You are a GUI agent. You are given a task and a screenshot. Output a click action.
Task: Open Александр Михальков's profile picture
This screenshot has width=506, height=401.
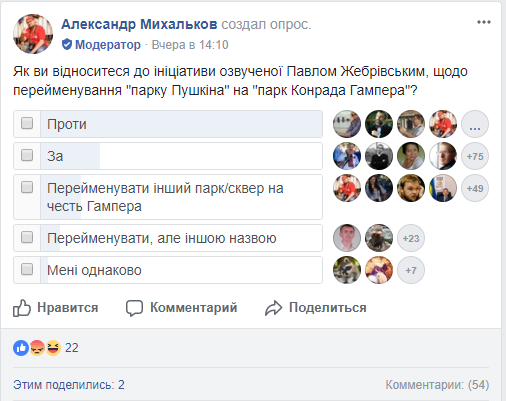(x=33, y=34)
